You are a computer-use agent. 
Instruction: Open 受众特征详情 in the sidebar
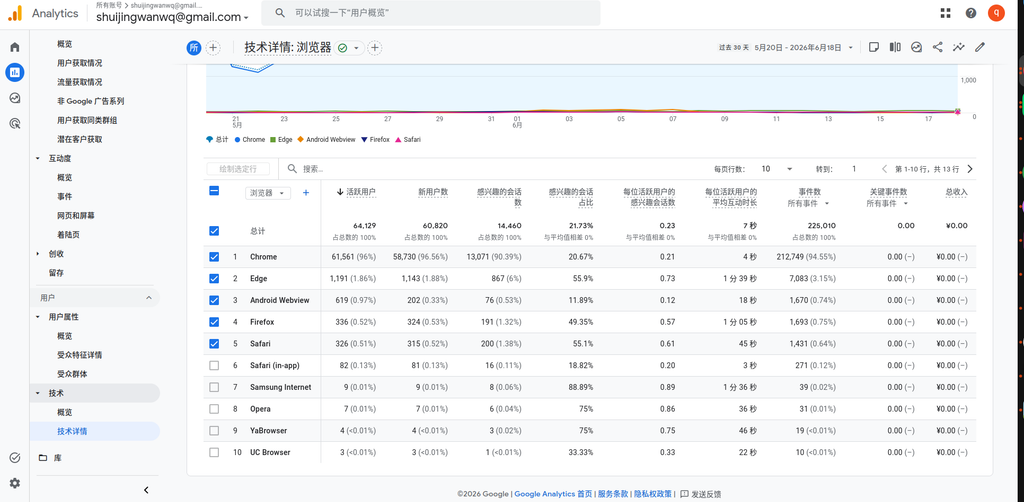pos(80,355)
